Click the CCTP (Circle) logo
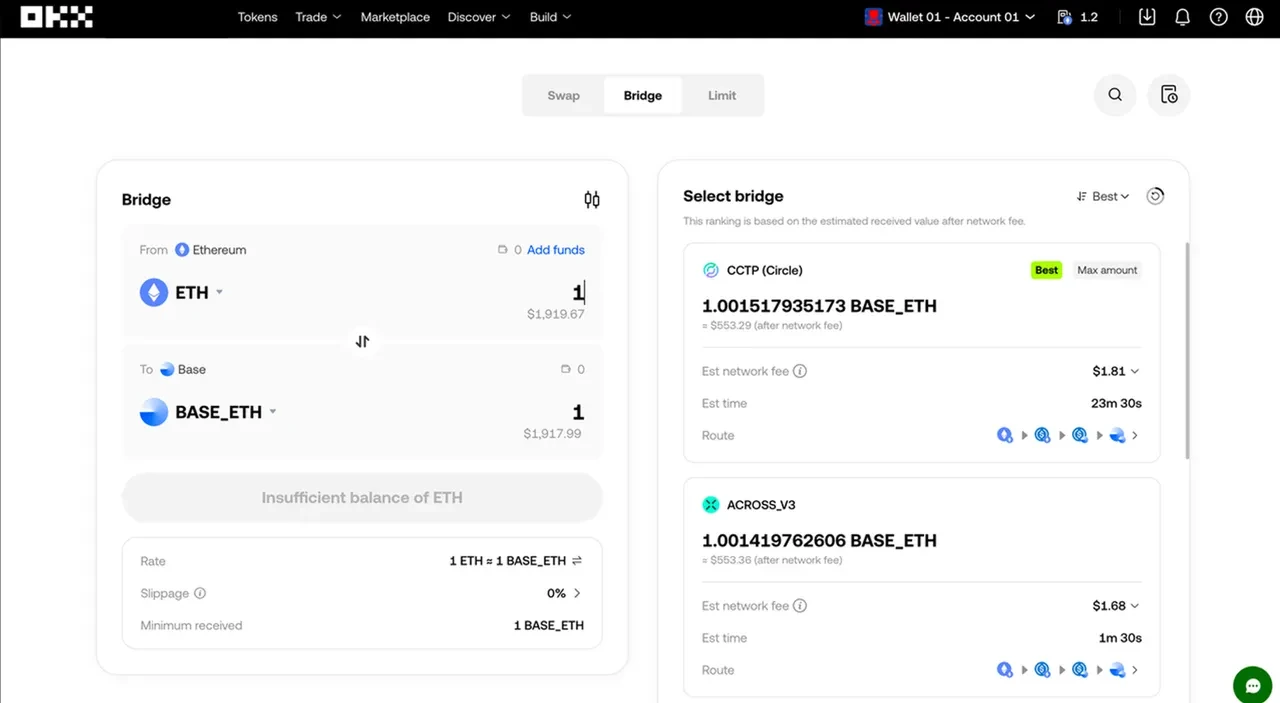 click(711, 270)
